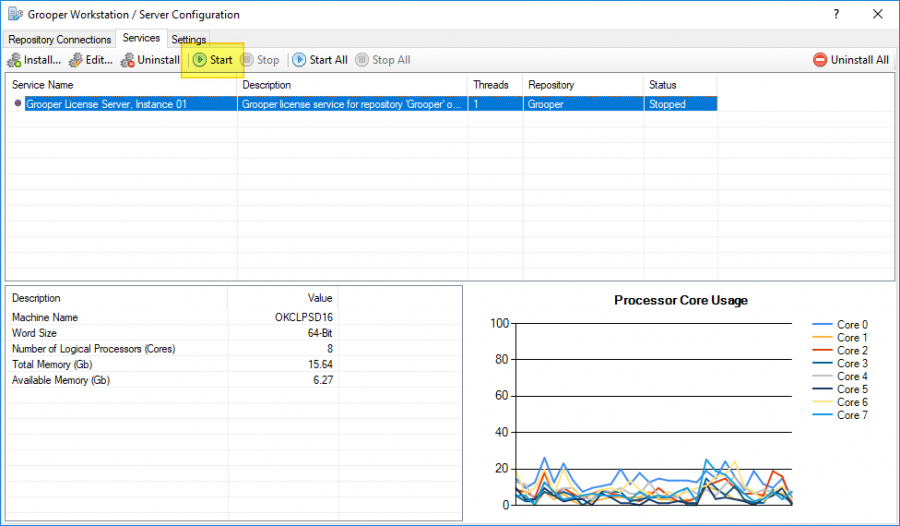Image resolution: width=900 pixels, height=526 pixels.
Task: Select the Machine Name property row
Action: (172, 317)
